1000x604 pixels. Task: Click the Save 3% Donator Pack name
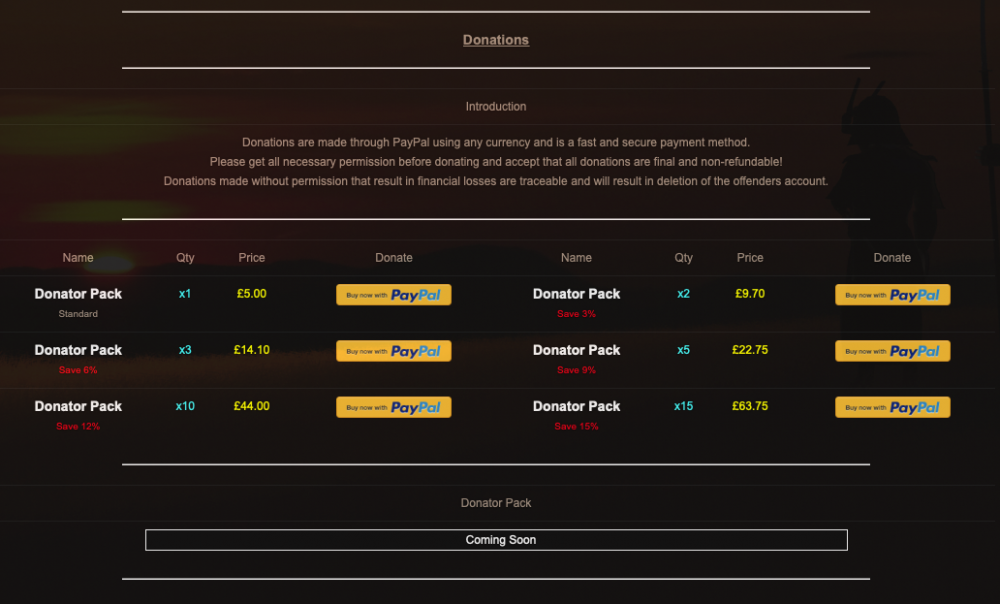(576, 294)
